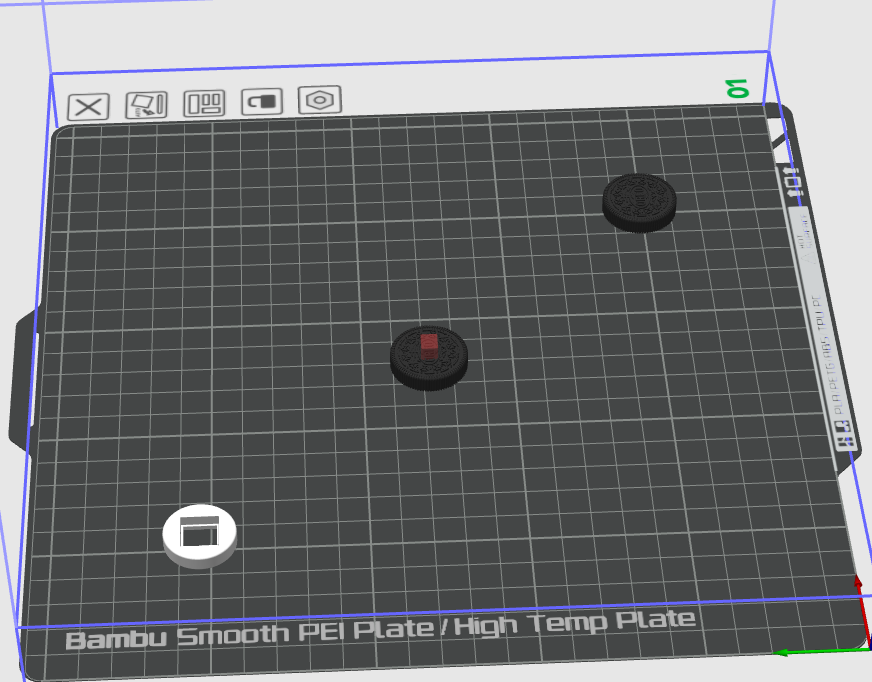
Task: Click the auto orient plate icon
Action: tap(147, 105)
